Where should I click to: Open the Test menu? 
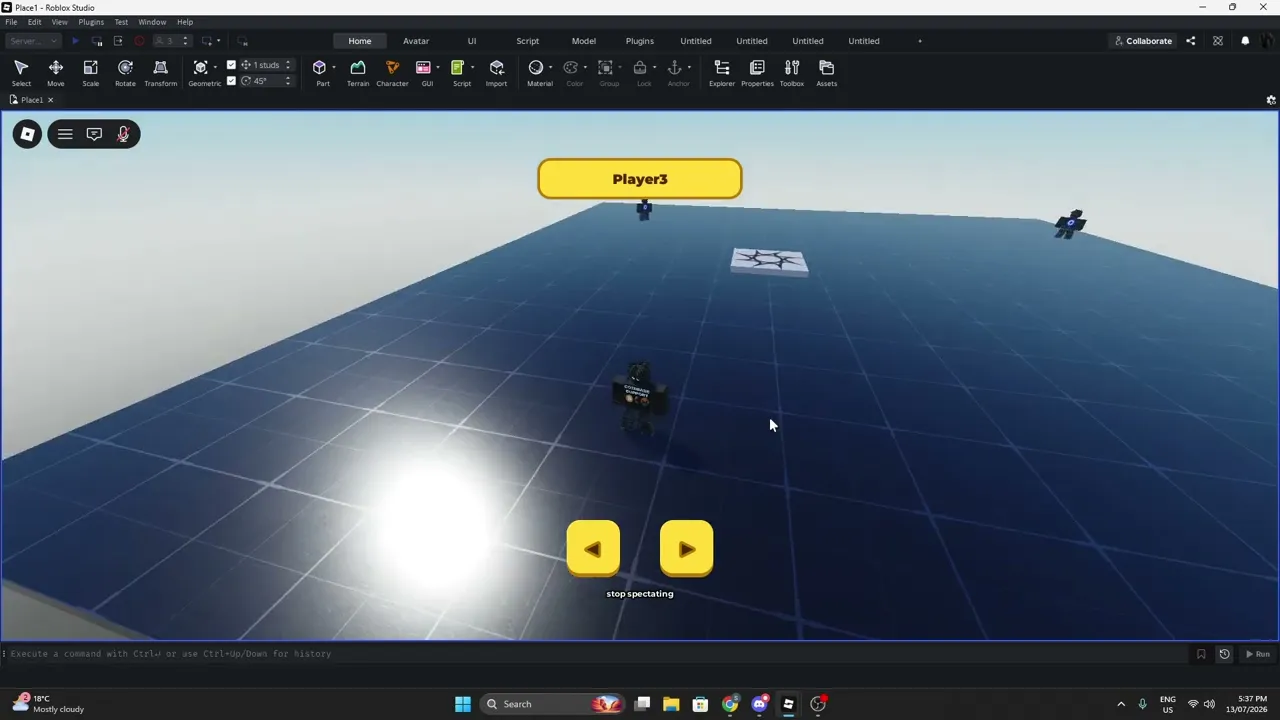(121, 22)
